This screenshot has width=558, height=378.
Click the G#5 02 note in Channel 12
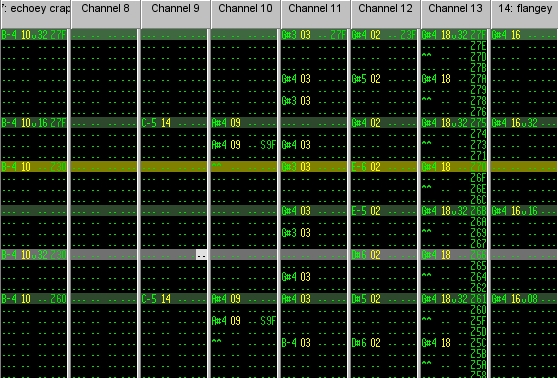click(366, 79)
